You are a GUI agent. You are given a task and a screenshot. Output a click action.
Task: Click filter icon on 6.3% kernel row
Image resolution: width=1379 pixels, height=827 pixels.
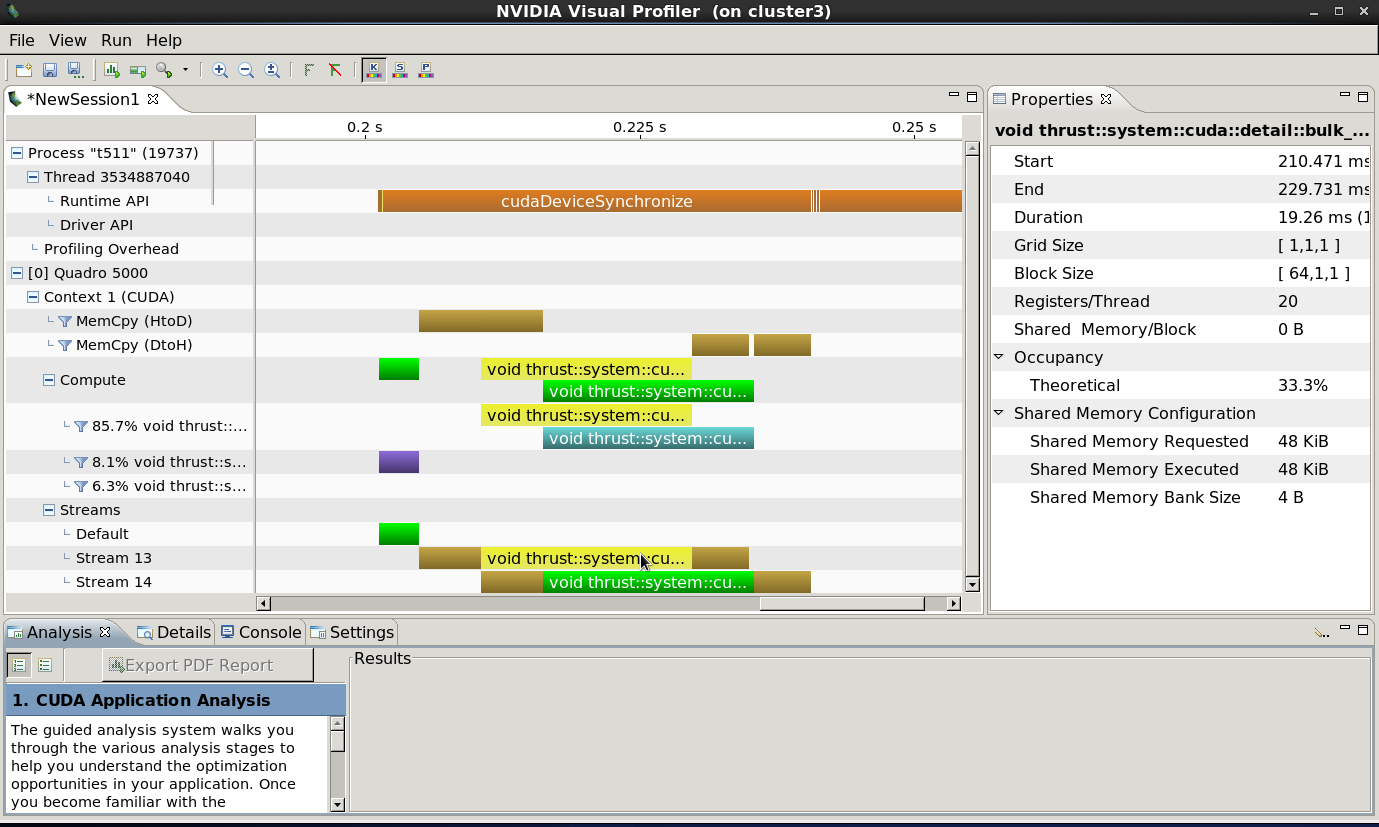[81, 486]
